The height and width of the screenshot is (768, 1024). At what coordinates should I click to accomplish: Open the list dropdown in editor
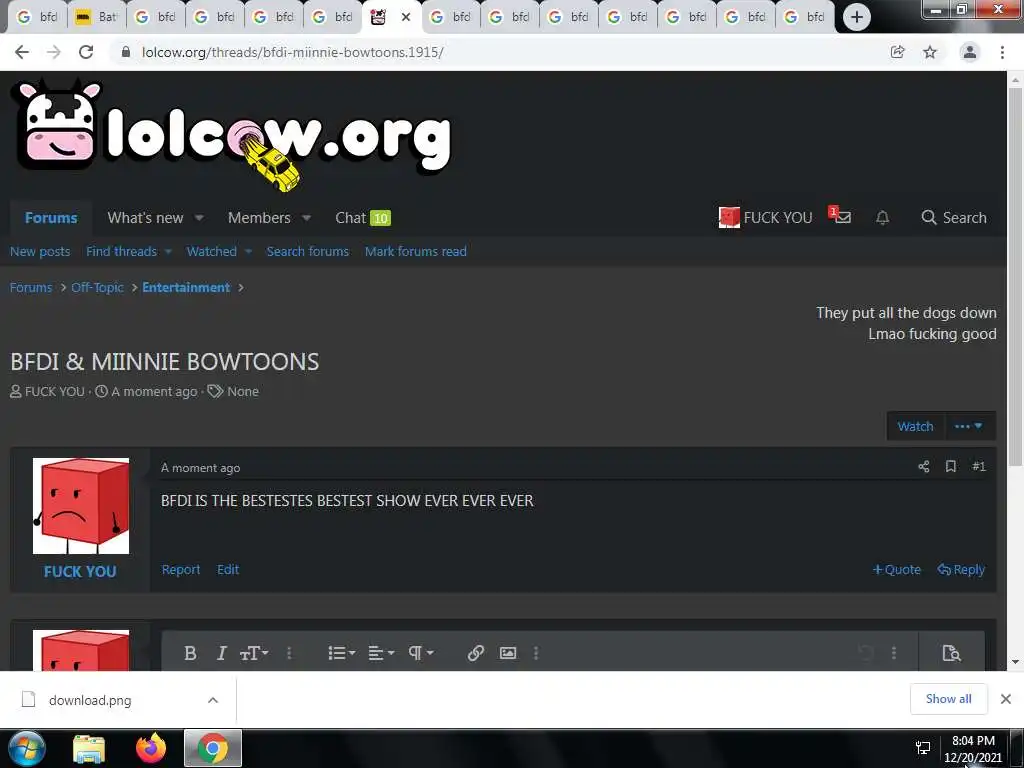pyautogui.click(x=341, y=653)
